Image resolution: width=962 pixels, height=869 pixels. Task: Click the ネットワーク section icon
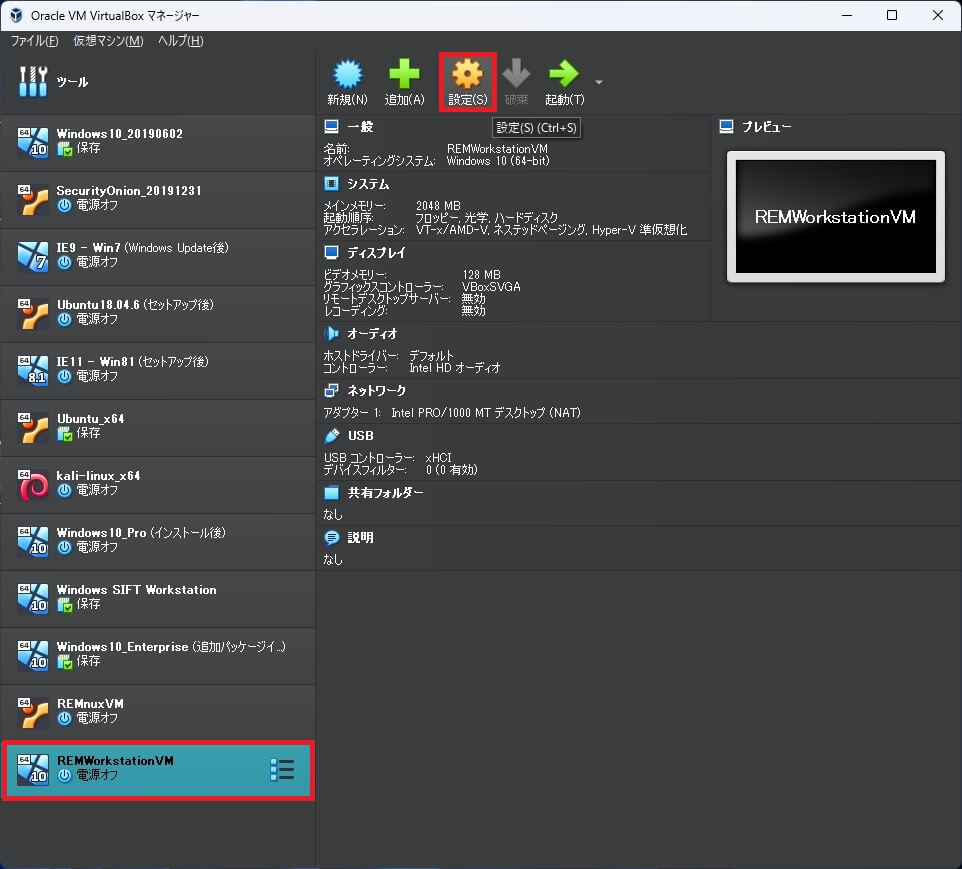331,390
